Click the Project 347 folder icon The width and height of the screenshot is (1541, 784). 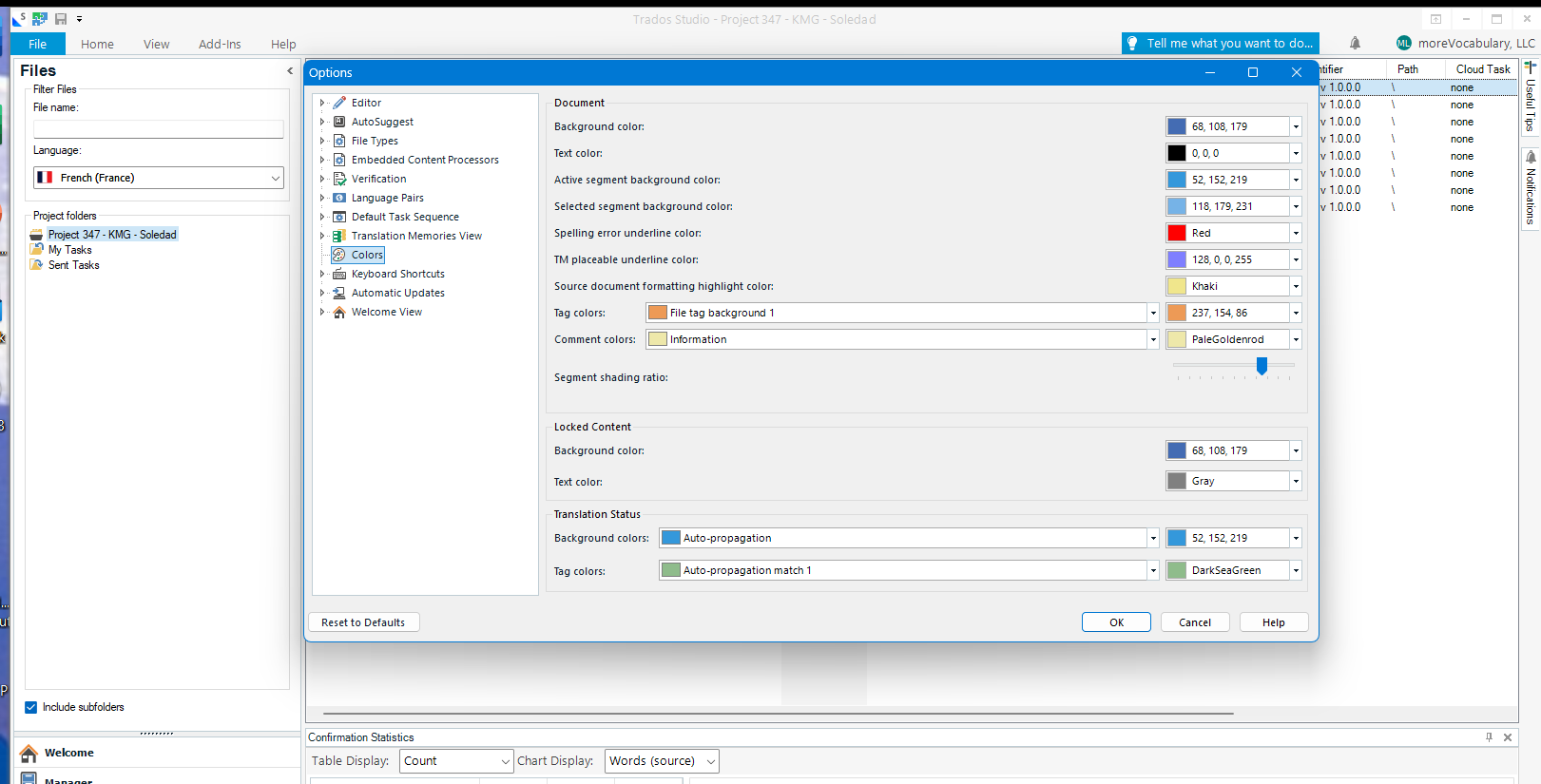coord(37,235)
